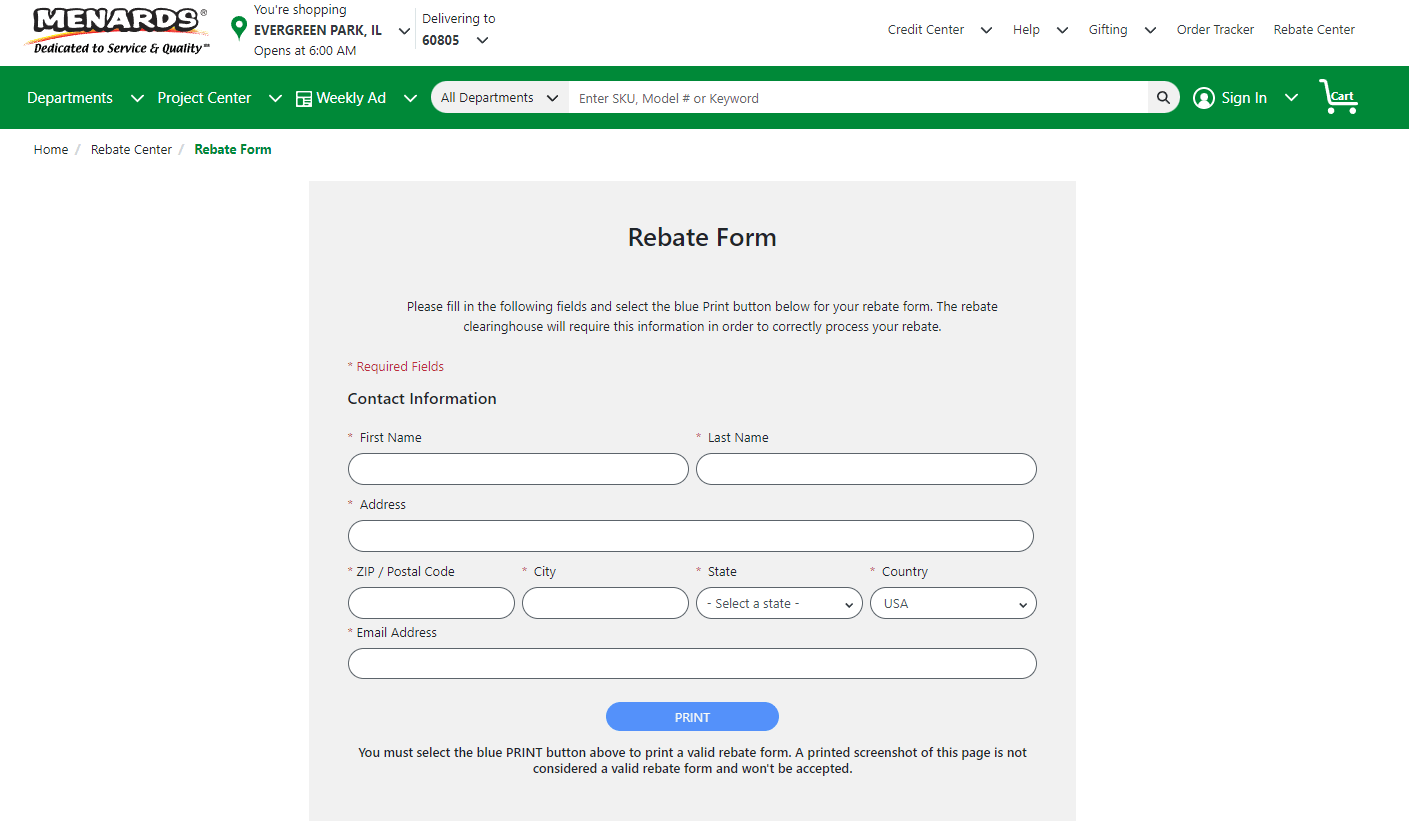Open the All Departments dropdown
This screenshot has height=826, width=1409.
[x=499, y=97]
